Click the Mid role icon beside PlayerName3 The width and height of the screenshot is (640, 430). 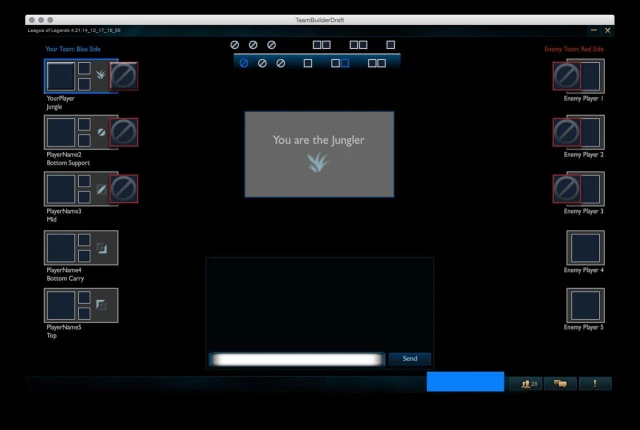pyautogui.click(x=101, y=189)
